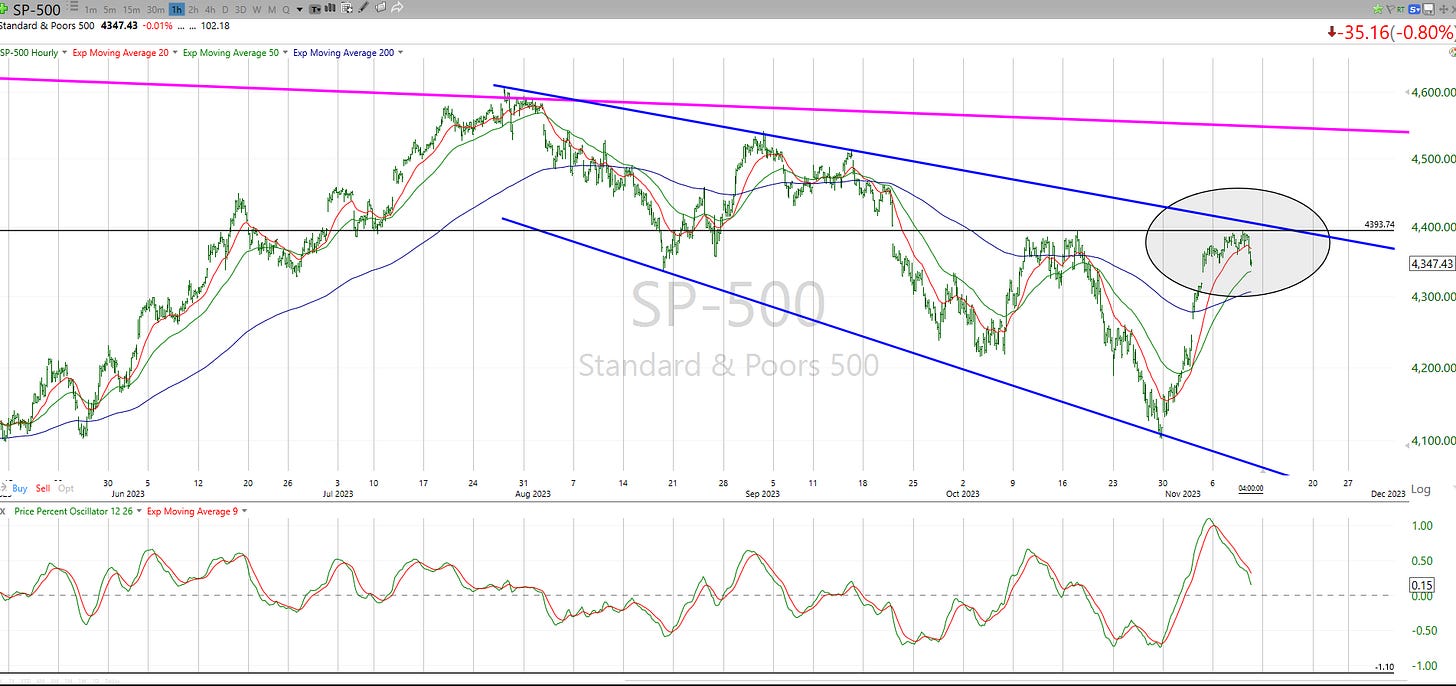
Task: Click the 4,347.43 current price label
Action: [1430, 264]
